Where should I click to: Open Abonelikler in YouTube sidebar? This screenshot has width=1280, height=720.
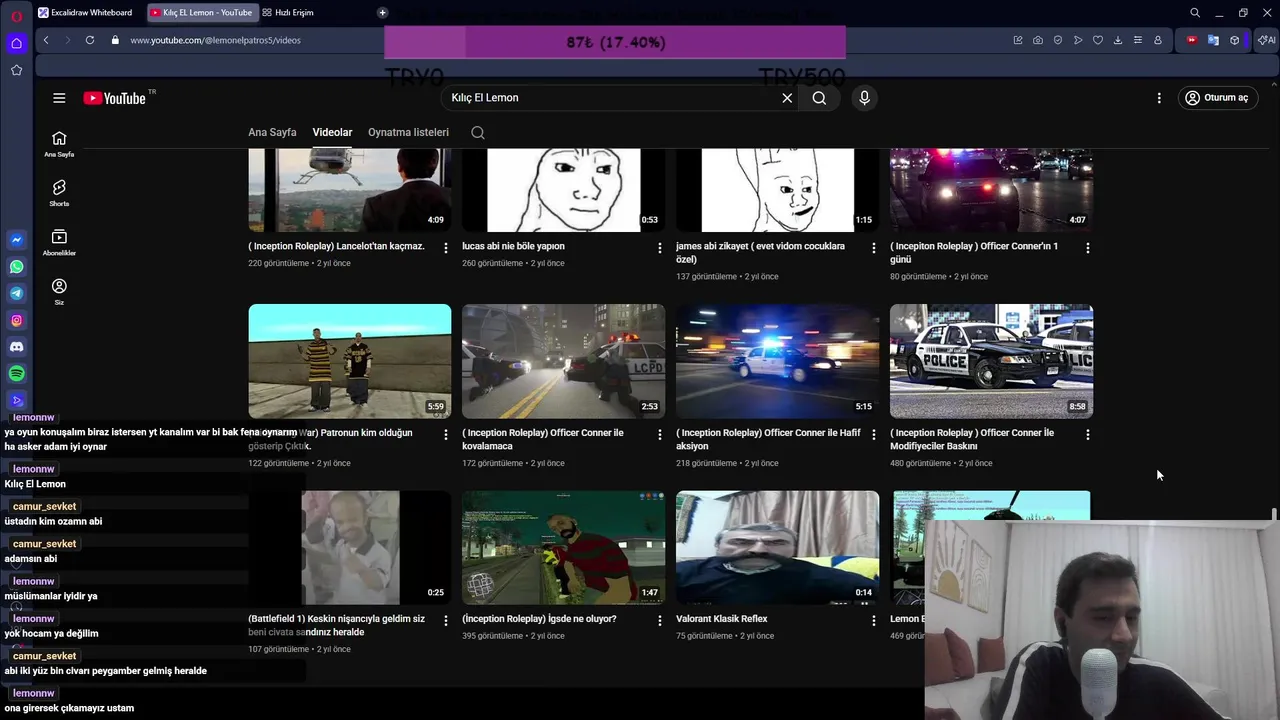[x=59, y=242]
